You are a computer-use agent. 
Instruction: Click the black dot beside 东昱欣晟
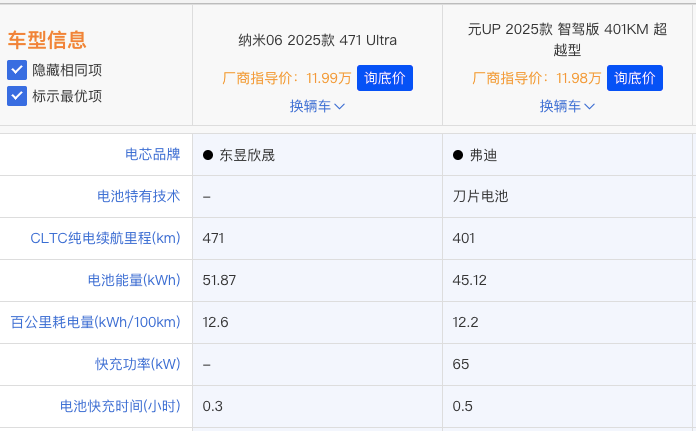coord(208,156)
